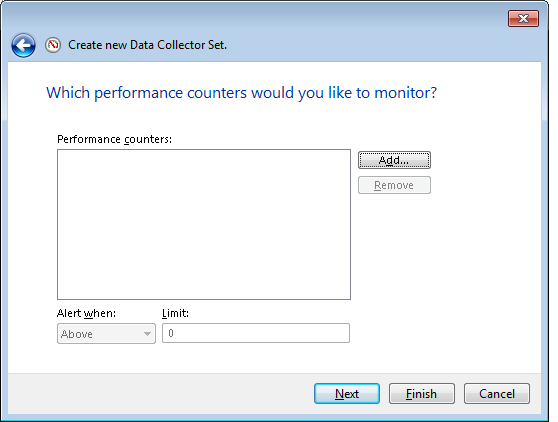Open the Add... counters dialog
Image resolution: width=558 pixels, height=422 pixels.
point(394,160)
